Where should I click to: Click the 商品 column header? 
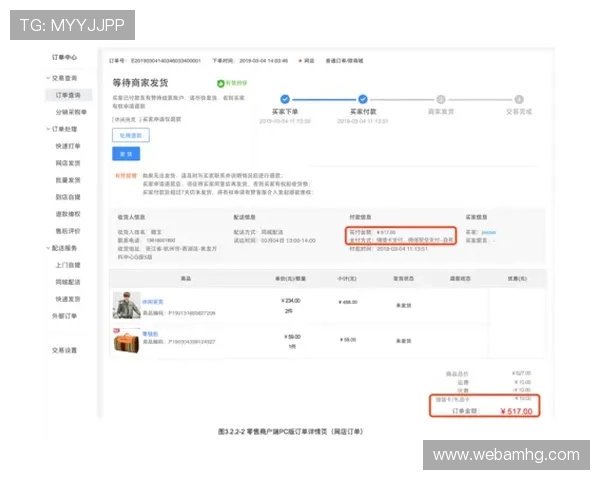coord(186,278)
